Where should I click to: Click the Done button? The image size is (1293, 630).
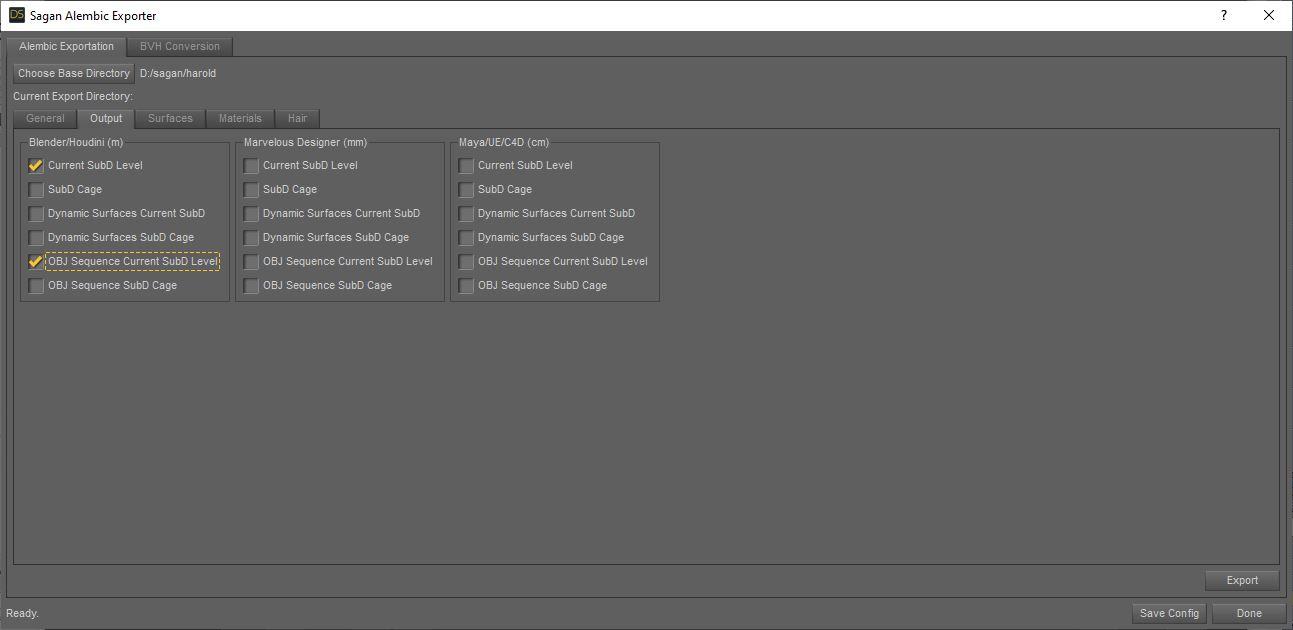(x=1249, y=613)
